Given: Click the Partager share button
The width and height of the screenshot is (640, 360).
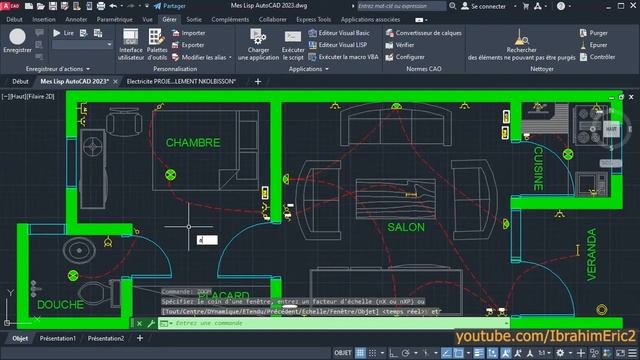Looking at the screenshot, I should (x=169, y=6).
